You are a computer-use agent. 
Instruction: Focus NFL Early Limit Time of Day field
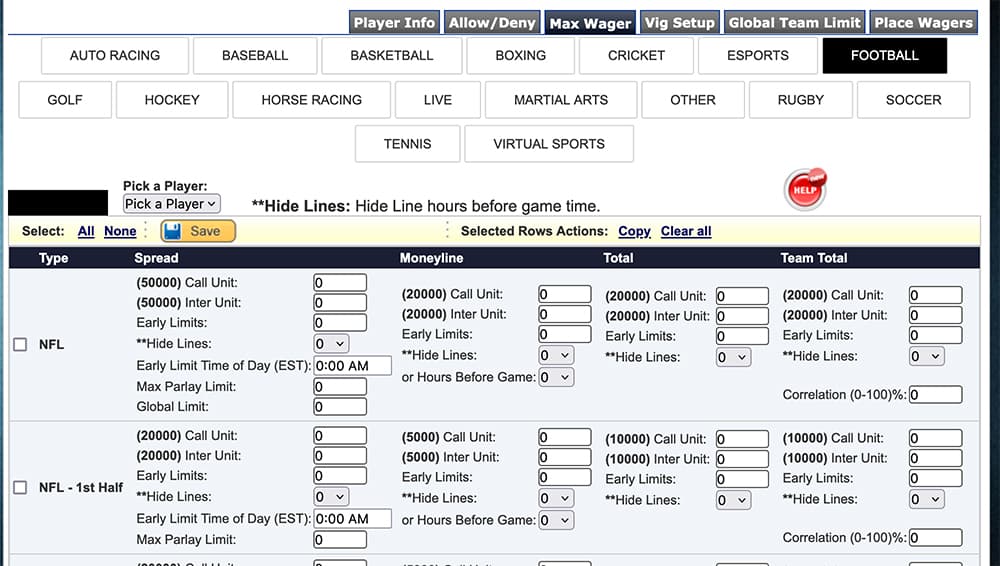point(353,366)
